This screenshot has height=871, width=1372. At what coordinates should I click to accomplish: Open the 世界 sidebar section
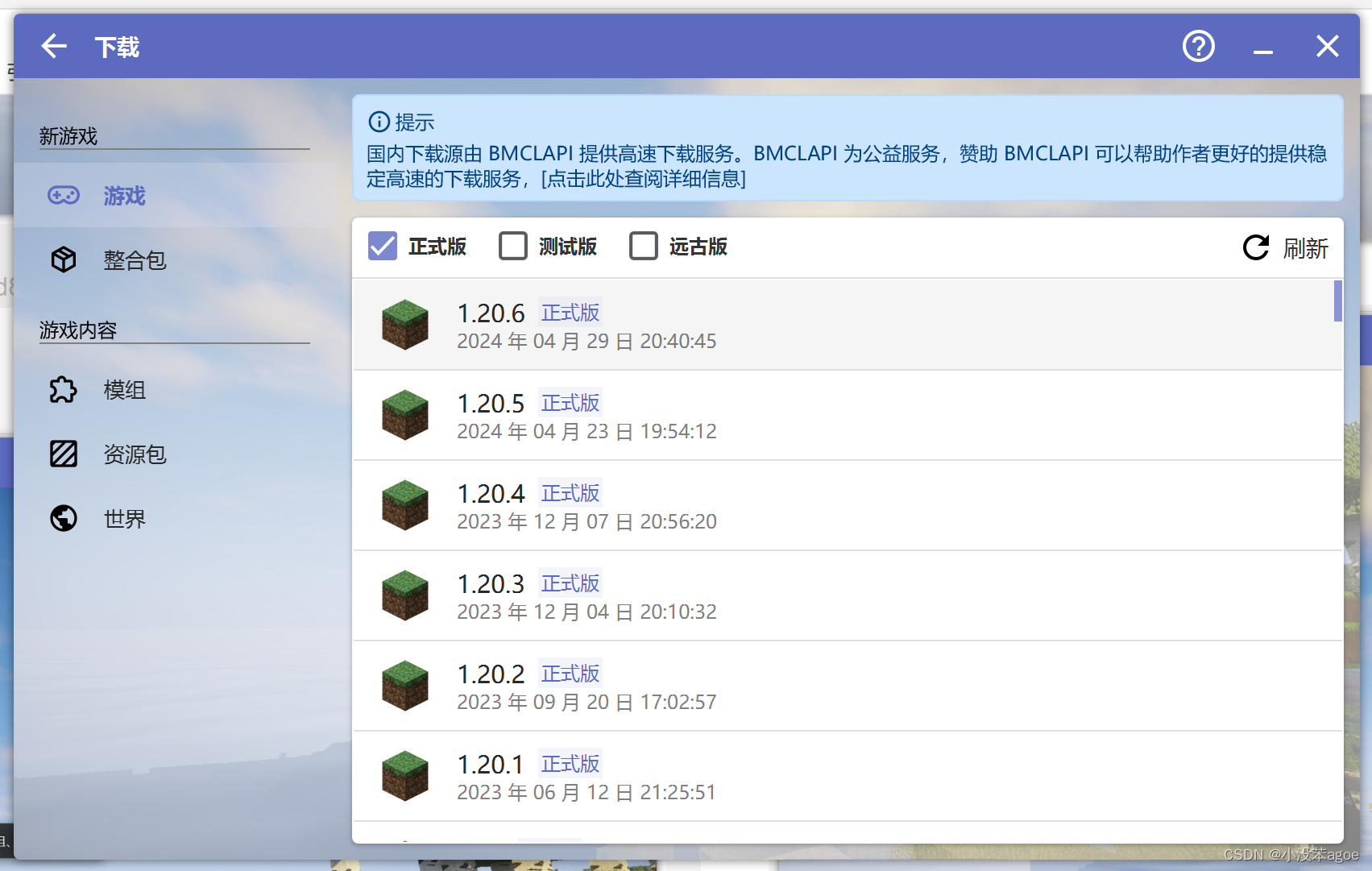[176, 518]
